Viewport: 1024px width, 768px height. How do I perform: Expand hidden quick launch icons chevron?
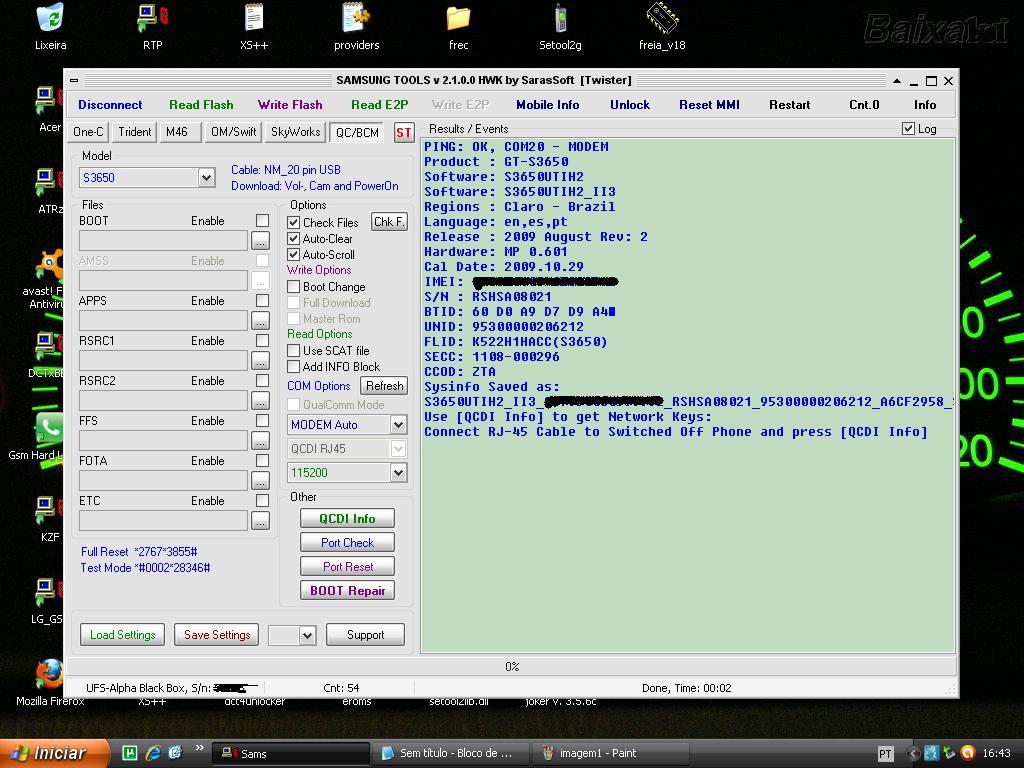tap(199, 748)
